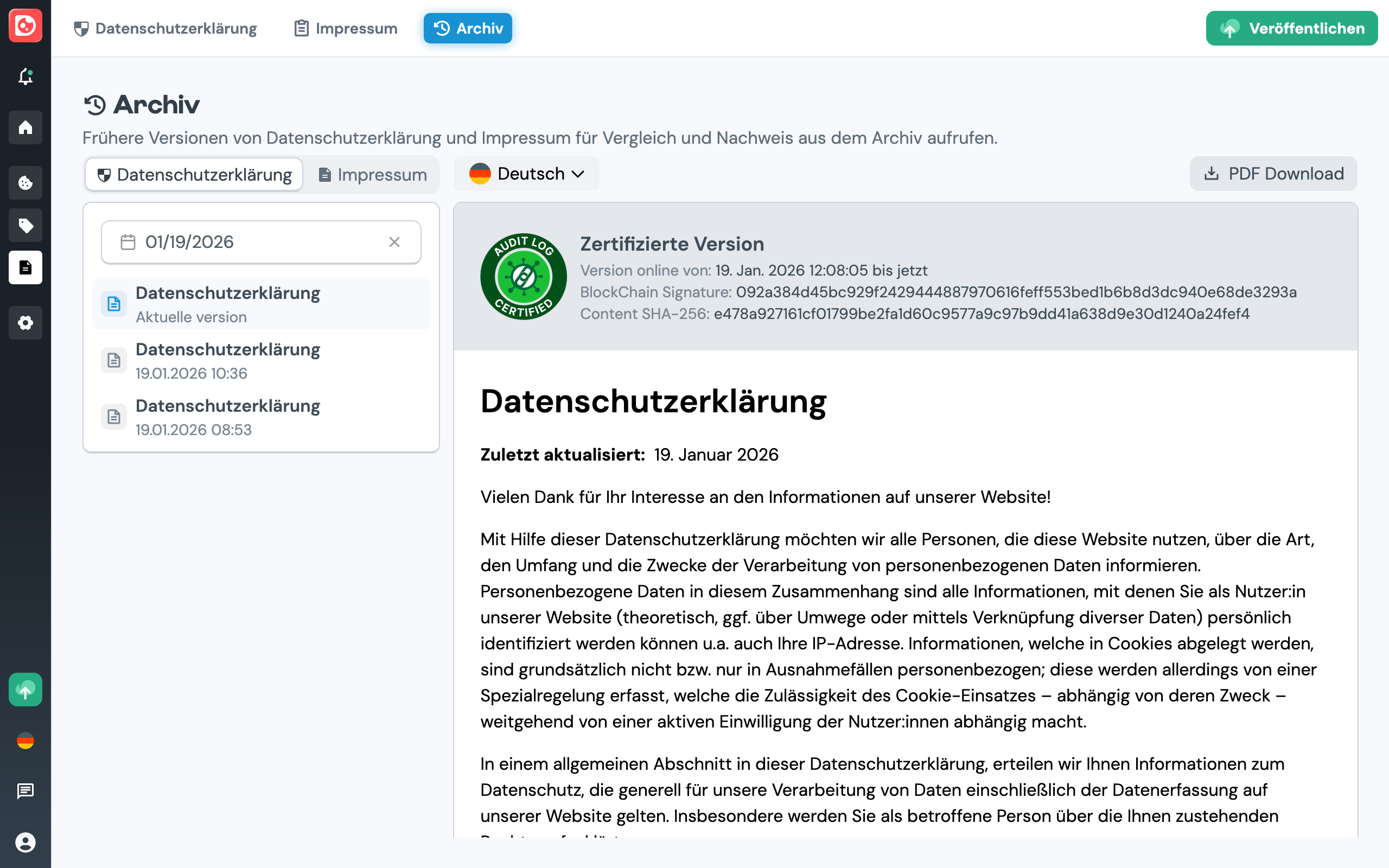This screenshot has height=868, width=1389.
Task: Switch archive filter to Impressum
Action: [372, 174]
